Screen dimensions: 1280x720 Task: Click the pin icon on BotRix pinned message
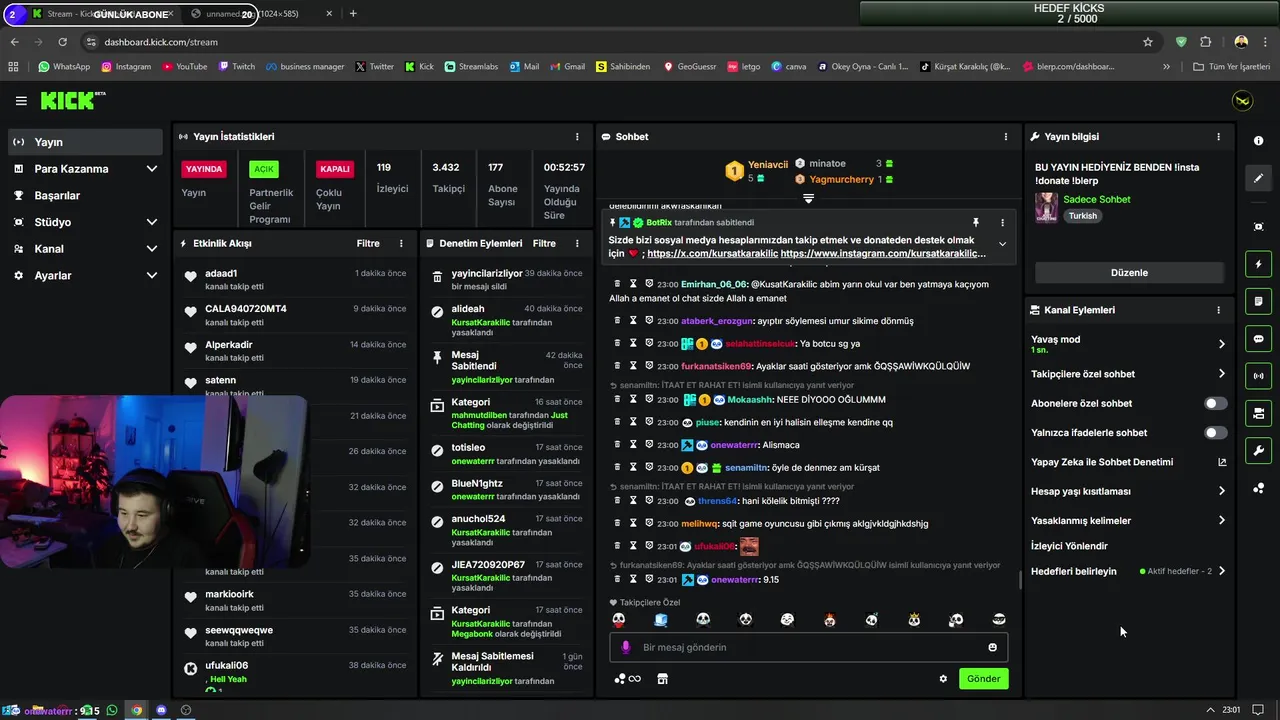click(x=975, y=222)
